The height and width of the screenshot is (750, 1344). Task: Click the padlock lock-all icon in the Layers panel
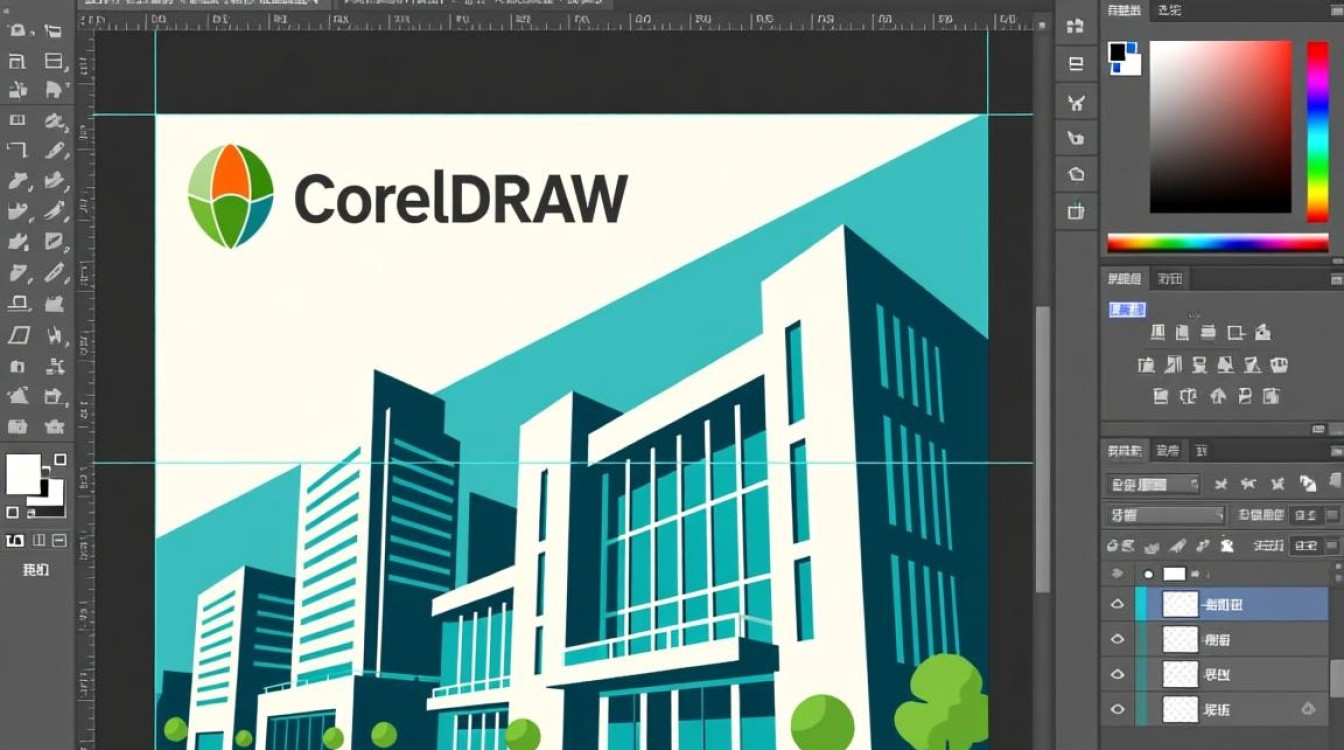[x=1227, y=546]
